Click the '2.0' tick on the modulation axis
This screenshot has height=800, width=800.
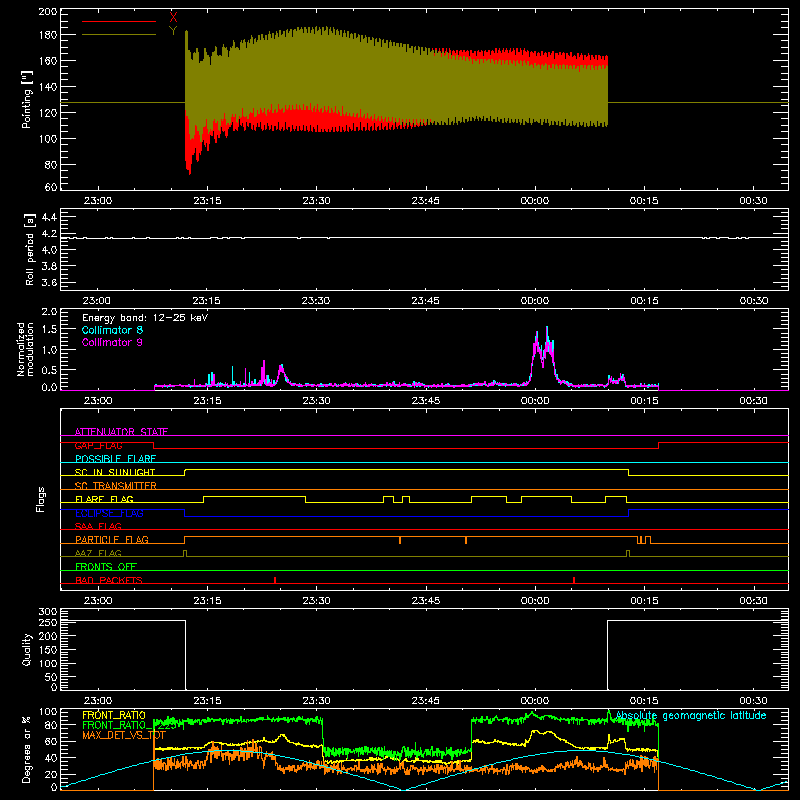pos(49,312)
